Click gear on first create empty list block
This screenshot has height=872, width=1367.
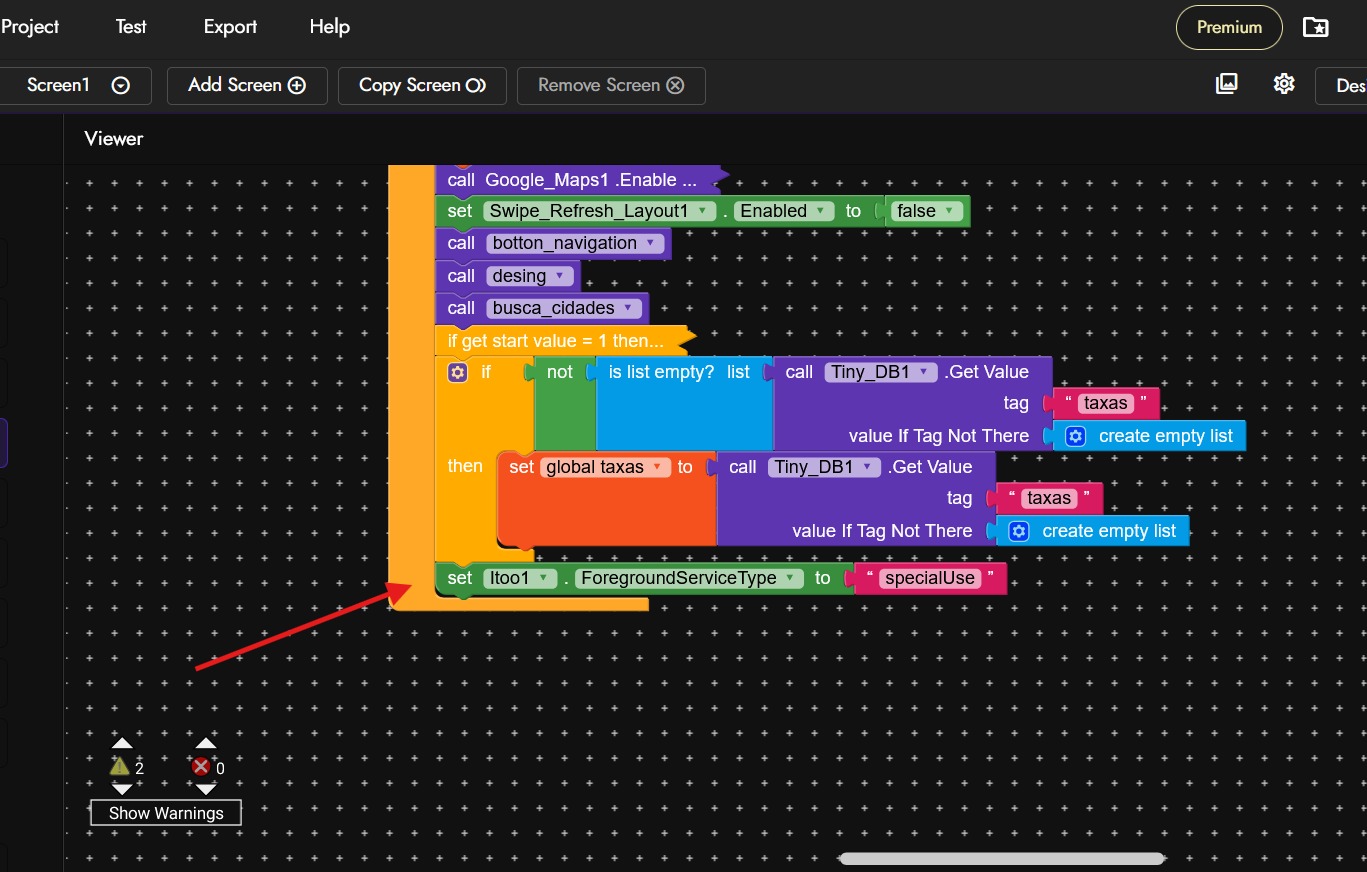click(1075, 436)
